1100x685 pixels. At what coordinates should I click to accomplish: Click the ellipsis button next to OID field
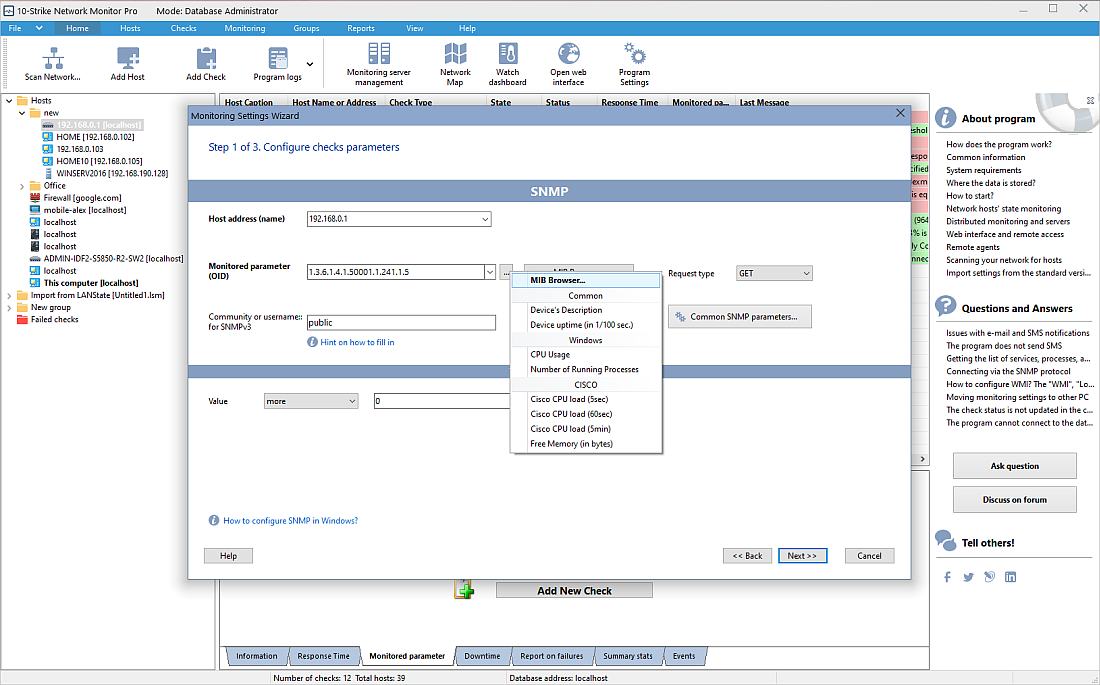[x=506, y=272]
